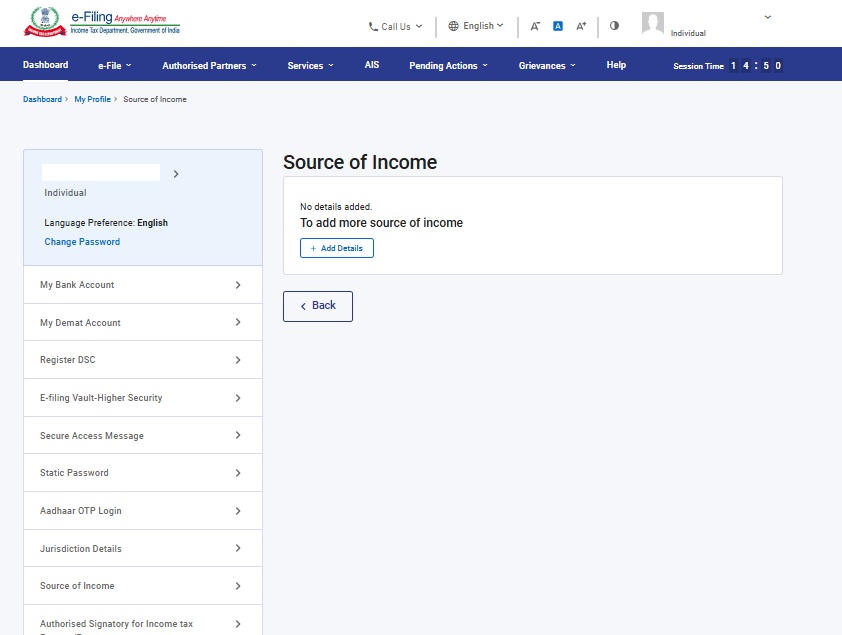Expand the user account dropdown chevron

click(768, 17)
